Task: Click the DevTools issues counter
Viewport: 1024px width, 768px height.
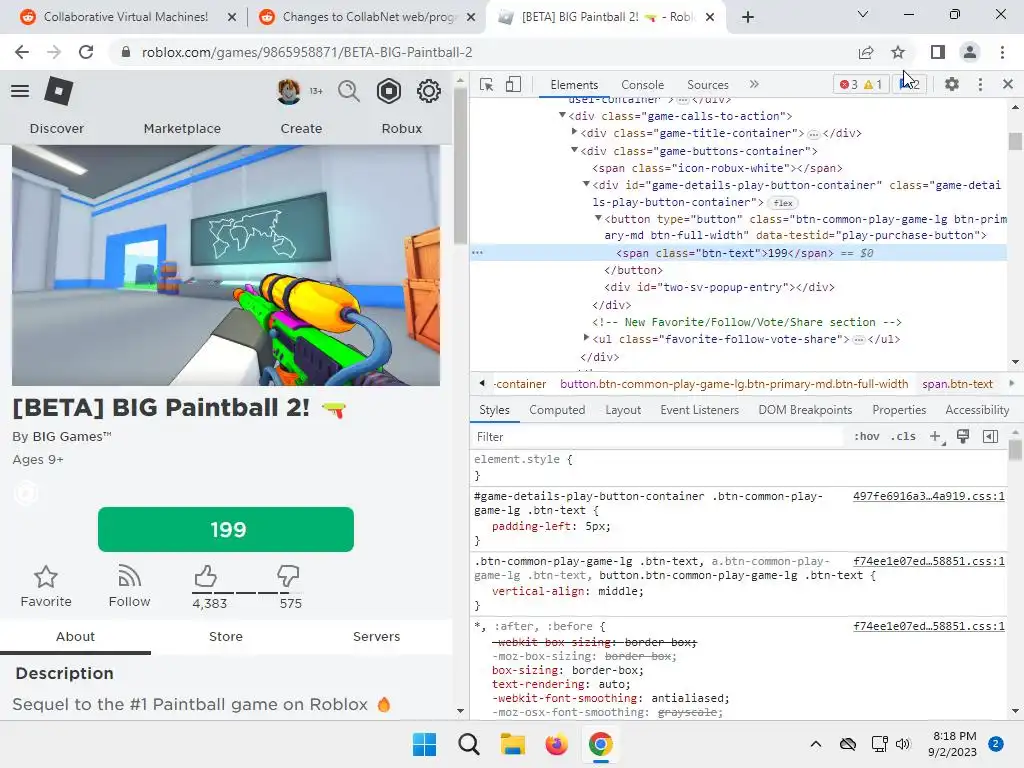Action: point(910,84)
